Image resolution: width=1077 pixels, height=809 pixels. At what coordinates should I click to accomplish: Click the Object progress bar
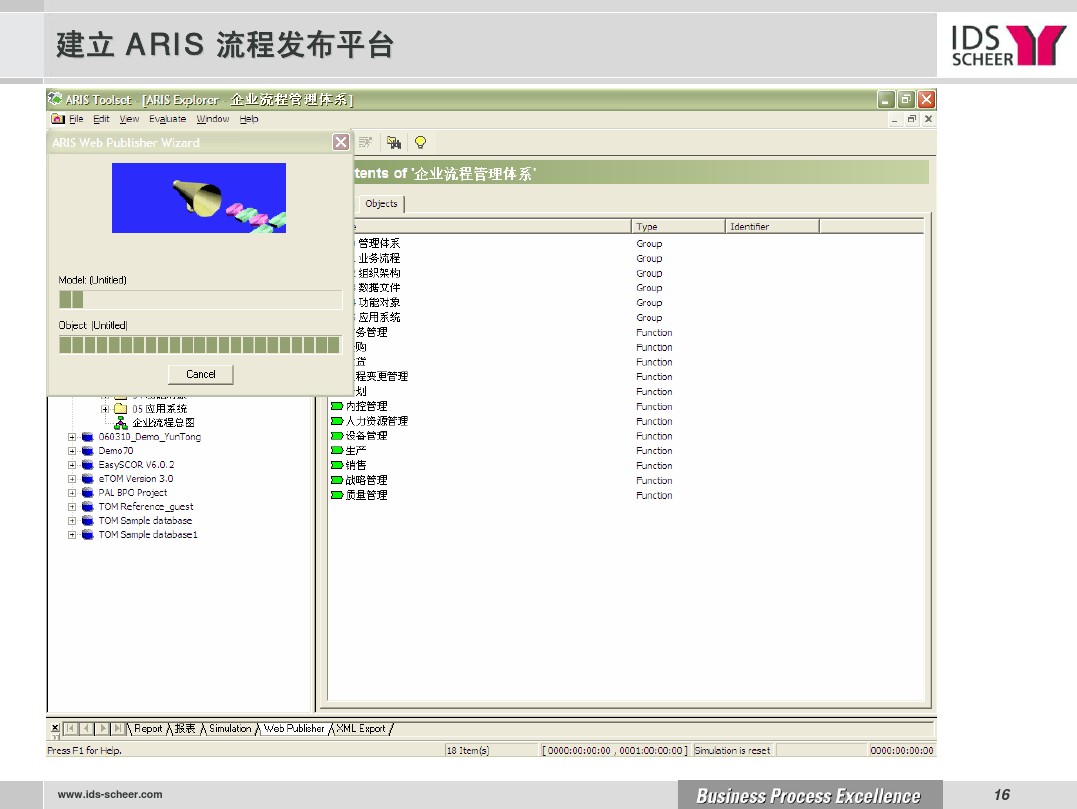click(x=201, y=345)
